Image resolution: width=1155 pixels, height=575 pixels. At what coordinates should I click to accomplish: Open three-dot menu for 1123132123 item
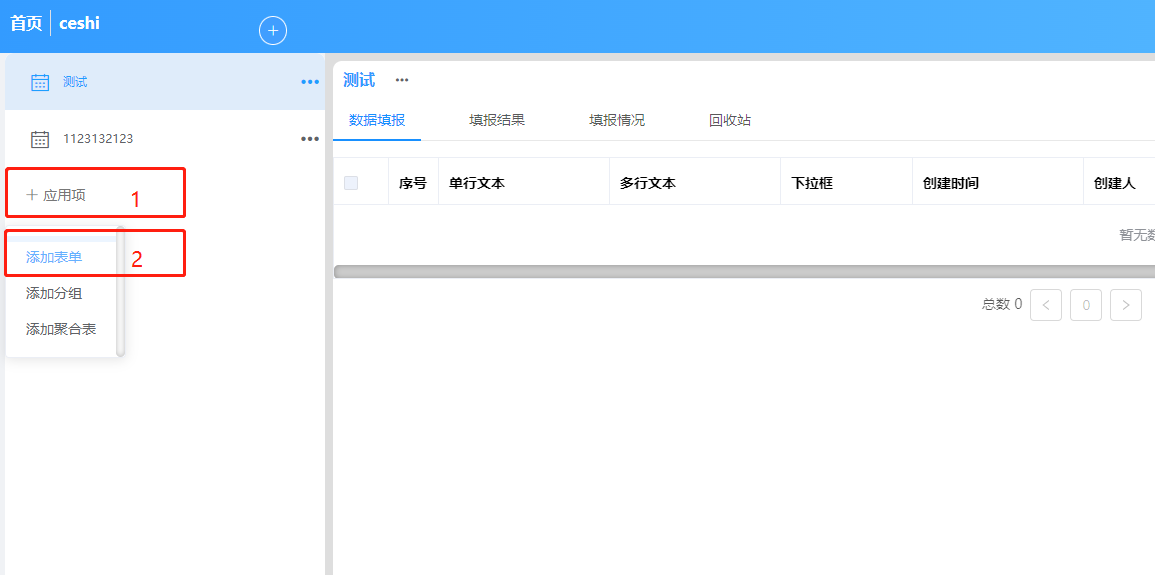310,139
